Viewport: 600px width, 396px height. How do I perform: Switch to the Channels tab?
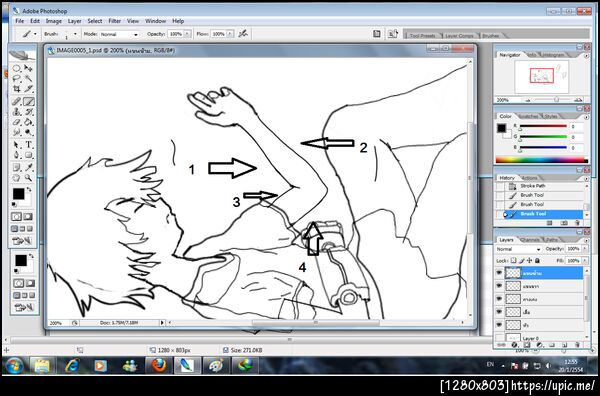(530, 240)
